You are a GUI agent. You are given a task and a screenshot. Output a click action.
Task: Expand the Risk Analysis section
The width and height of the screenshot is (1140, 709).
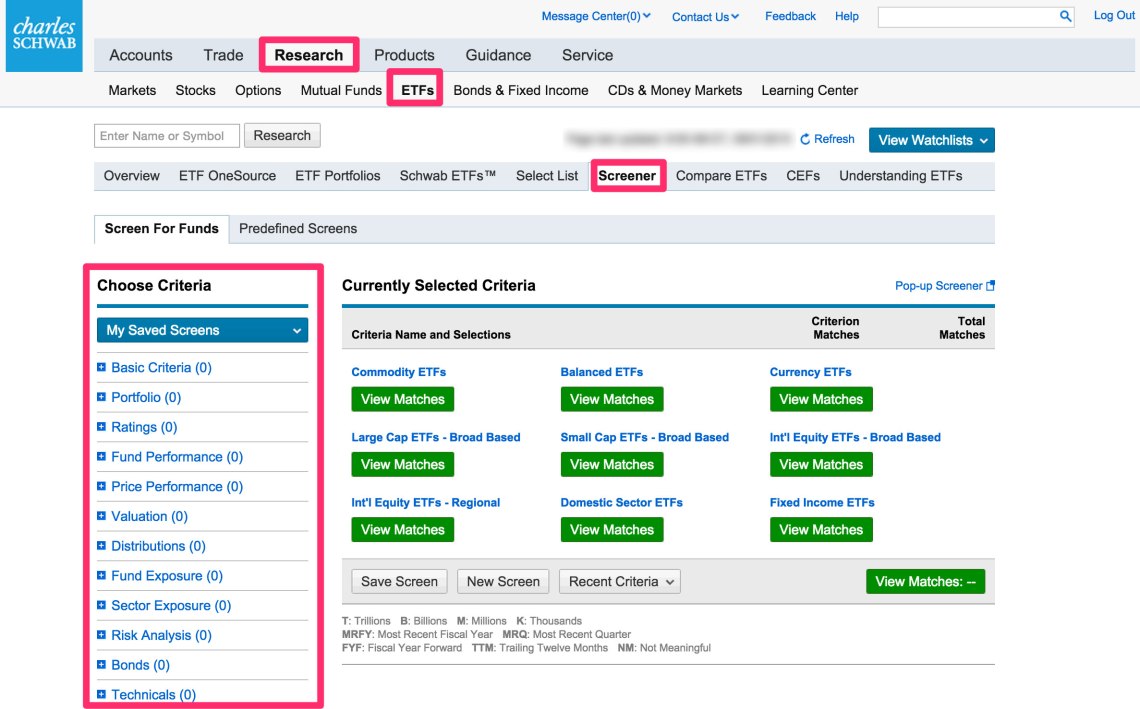154,636
